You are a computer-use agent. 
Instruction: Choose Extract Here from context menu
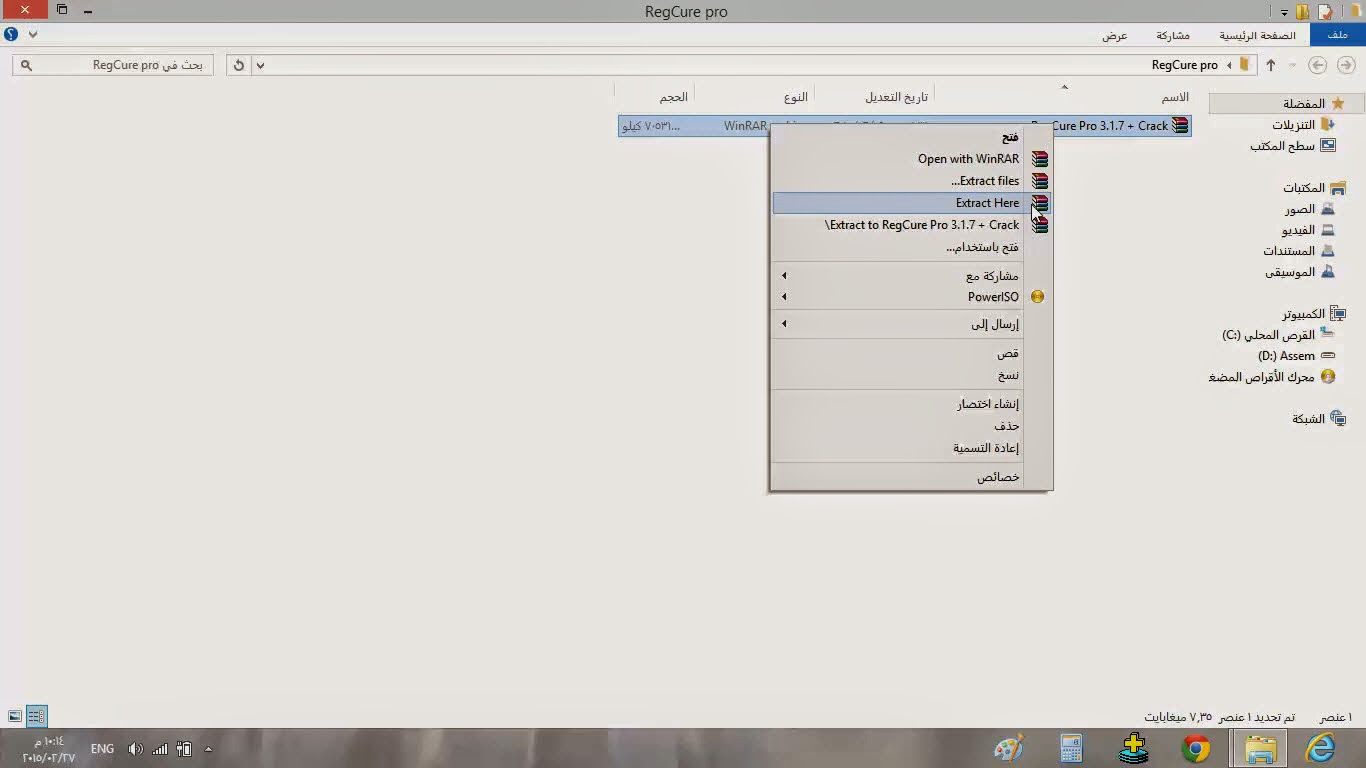pyautogui.click(x=911, y=203)
